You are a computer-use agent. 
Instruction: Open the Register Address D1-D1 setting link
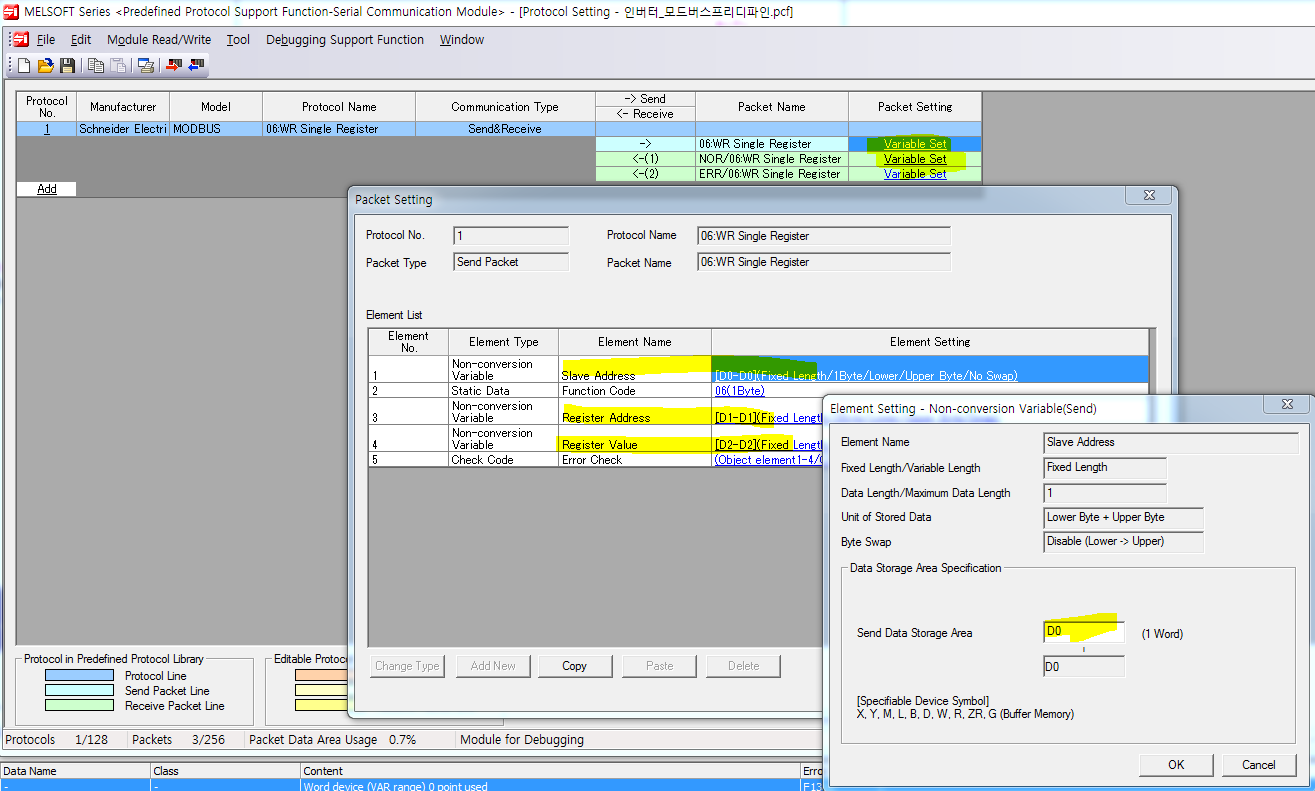pos(768,418)
